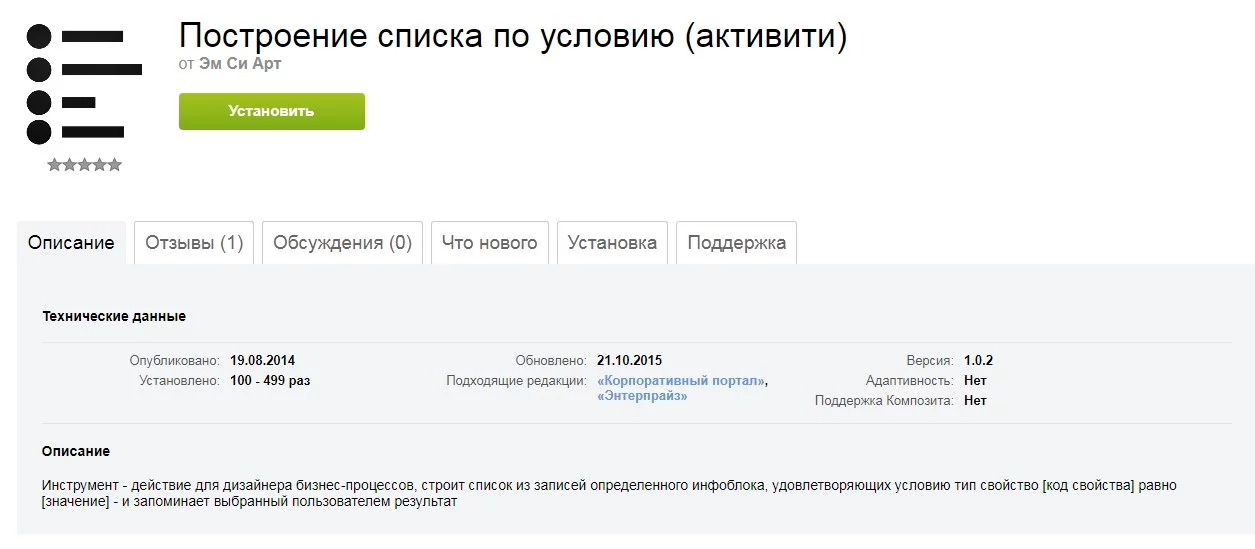Follow the «Корпоративный портал» edition link
The image size is (1255, 549).
pyautogui.click(x=681, y=381)
